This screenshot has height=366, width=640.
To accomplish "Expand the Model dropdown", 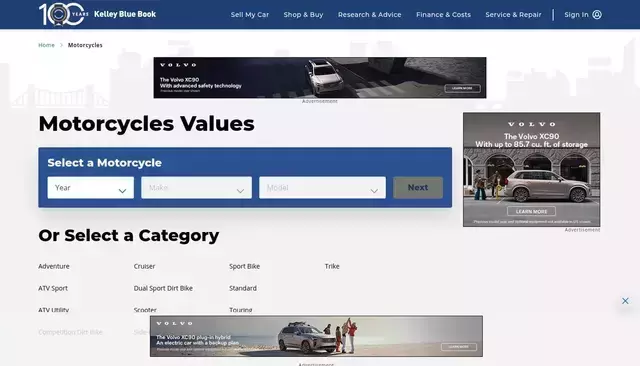I will click(x=322, y=188).
